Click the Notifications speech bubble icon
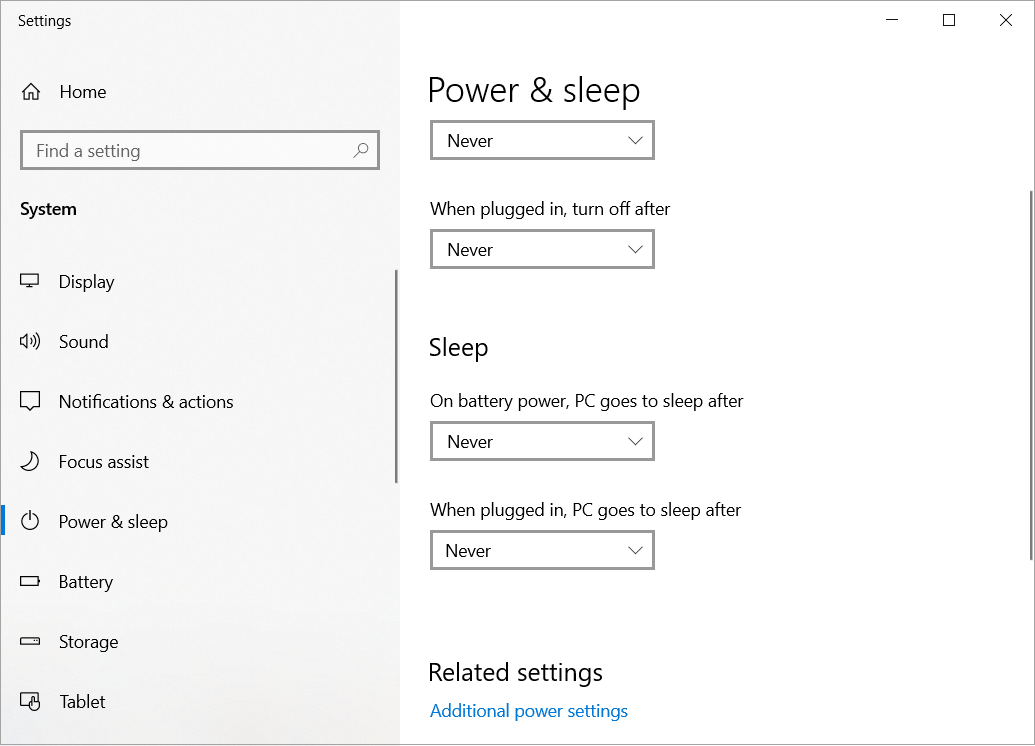Image resolution: width=1035 pixels, height=746 pixels. point(30,401)
